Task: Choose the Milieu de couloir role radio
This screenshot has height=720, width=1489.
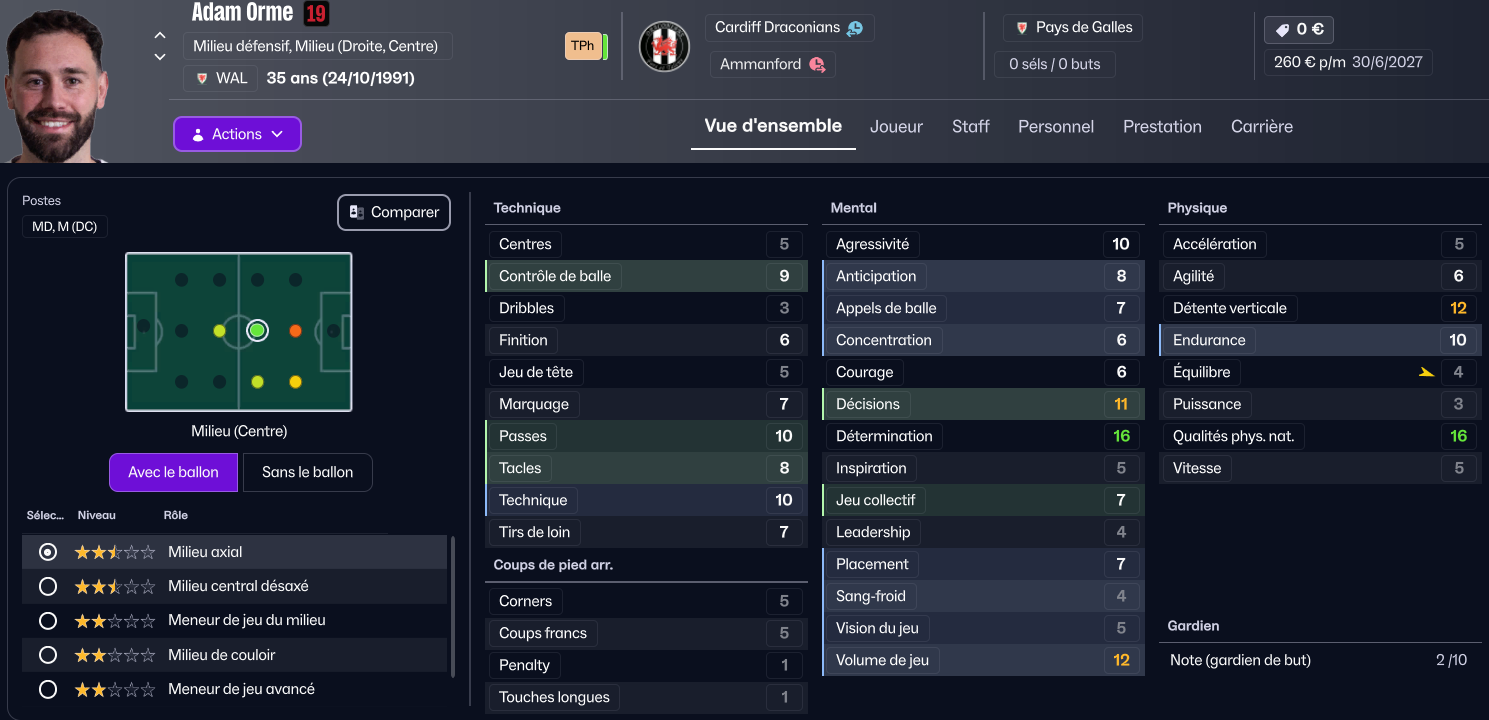Action: [x=47, y=655]
